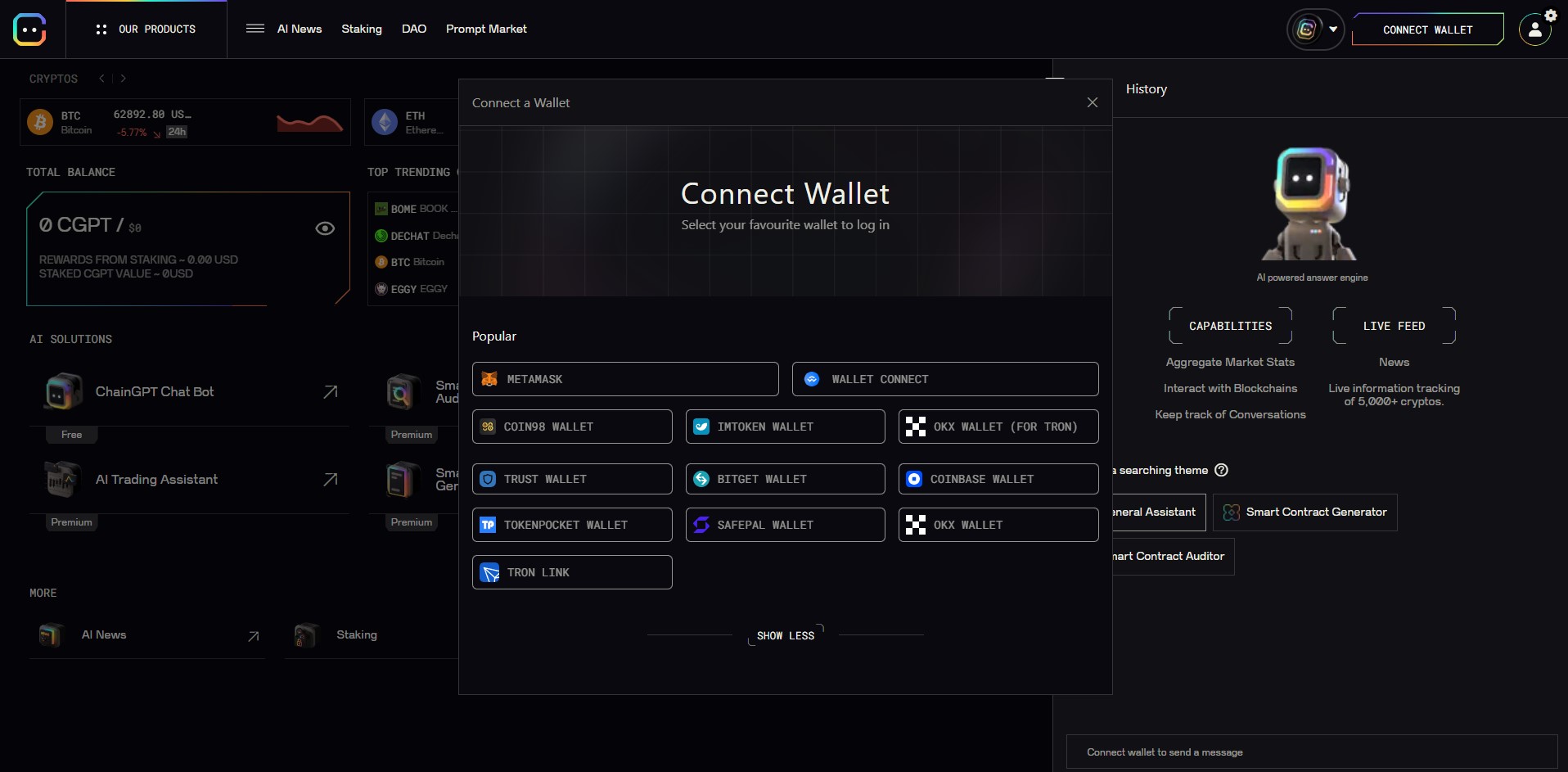
Task: Select the Smart Contract Auditor theme
Action: pyautogui.click(x=1173, y=557)
